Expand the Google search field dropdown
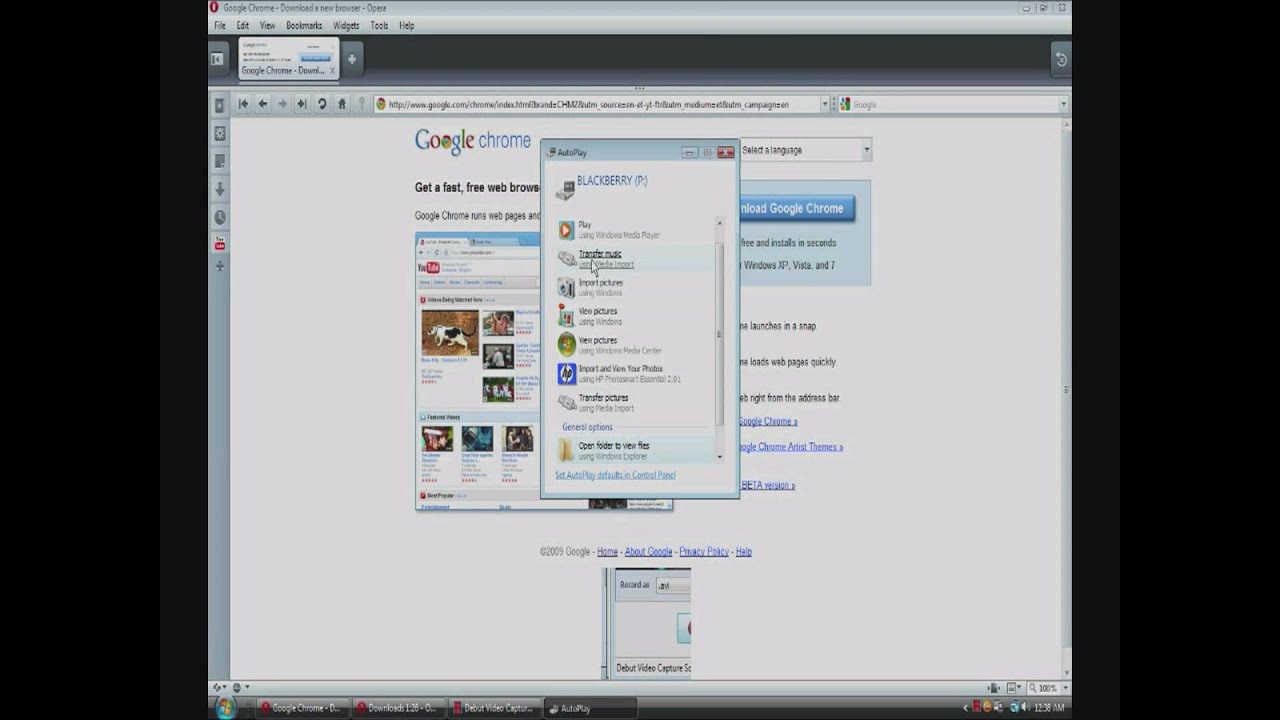 [1063, 104]
